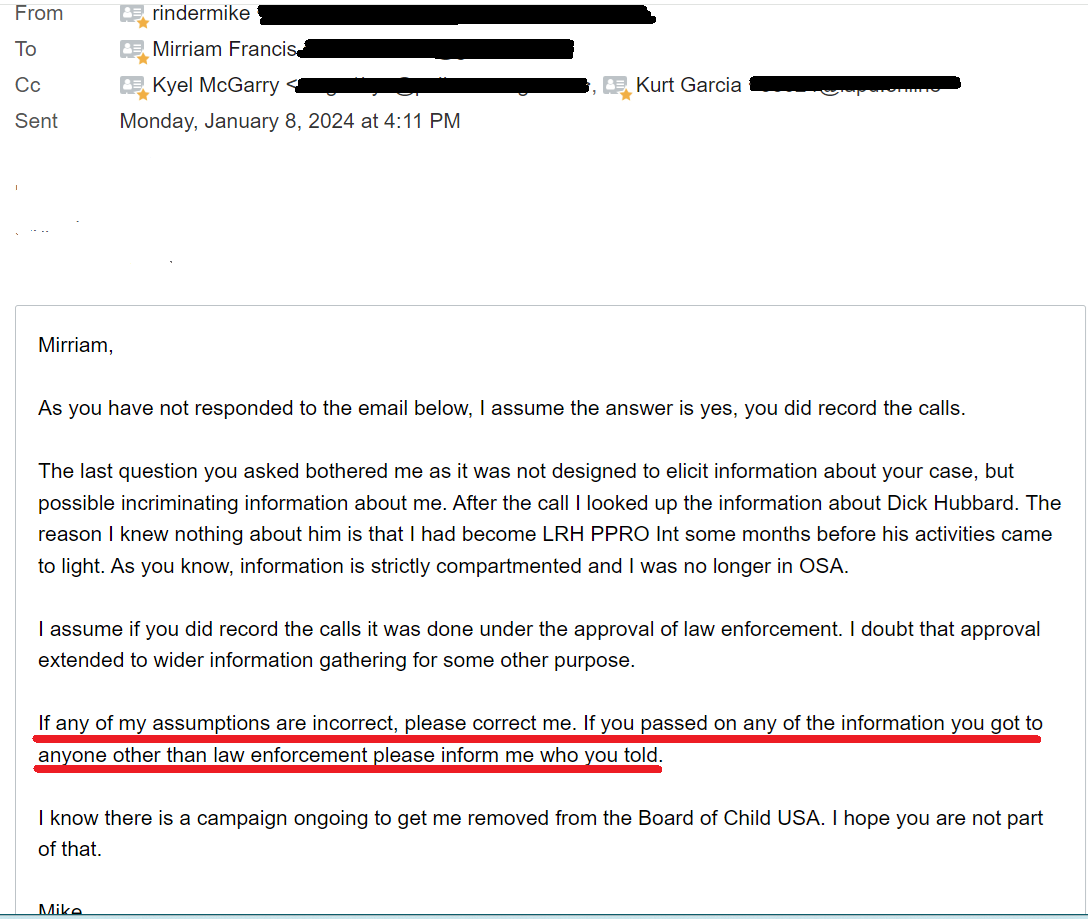Open contact card icon next to Mirriam Francis
The width and height of the screenshot is (1088, 919).
tap(132, 50)
